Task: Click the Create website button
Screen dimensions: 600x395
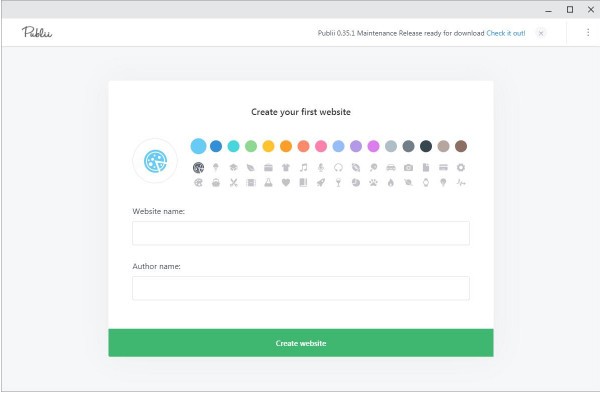Action: pos(301,343)
